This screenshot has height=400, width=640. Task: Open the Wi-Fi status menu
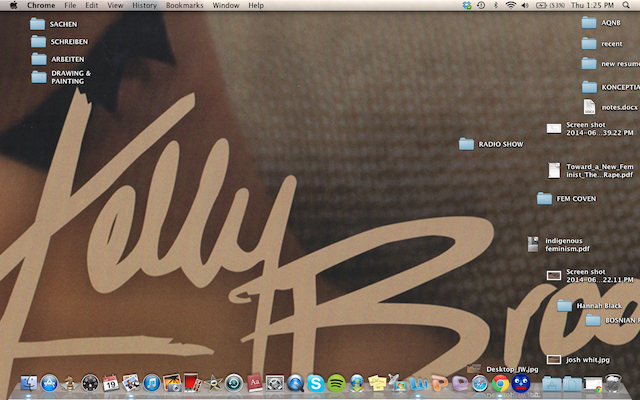click(510, 6)
